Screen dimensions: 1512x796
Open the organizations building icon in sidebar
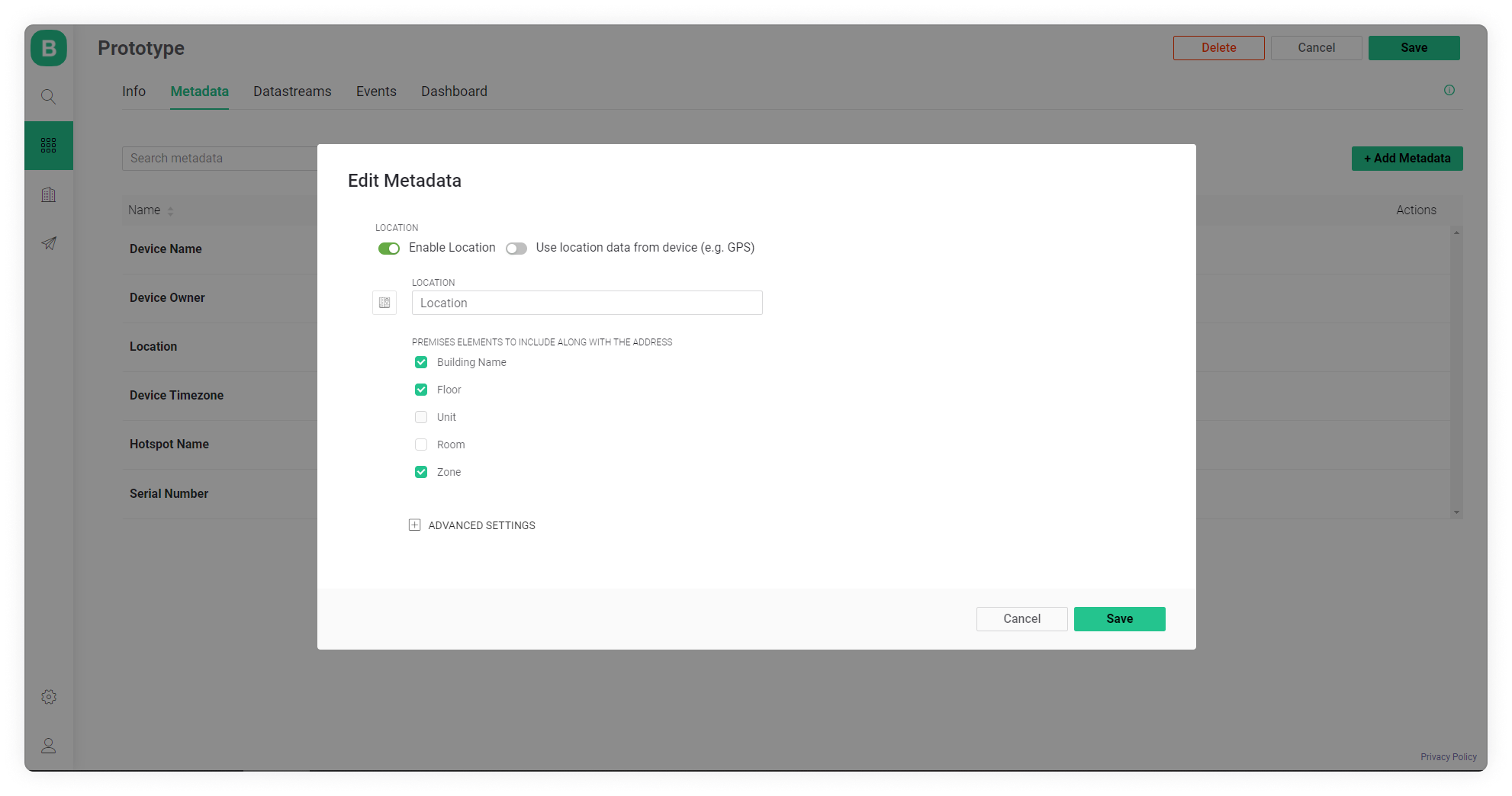point(49,195)
